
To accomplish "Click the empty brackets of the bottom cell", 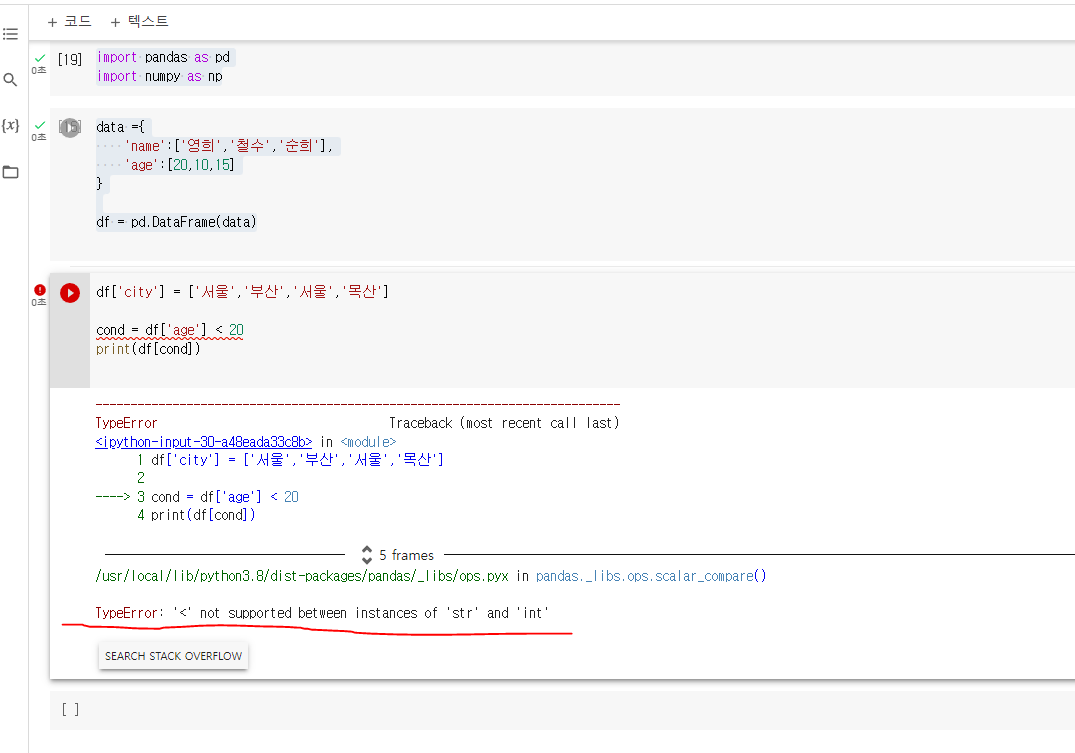I will (71, 710).
